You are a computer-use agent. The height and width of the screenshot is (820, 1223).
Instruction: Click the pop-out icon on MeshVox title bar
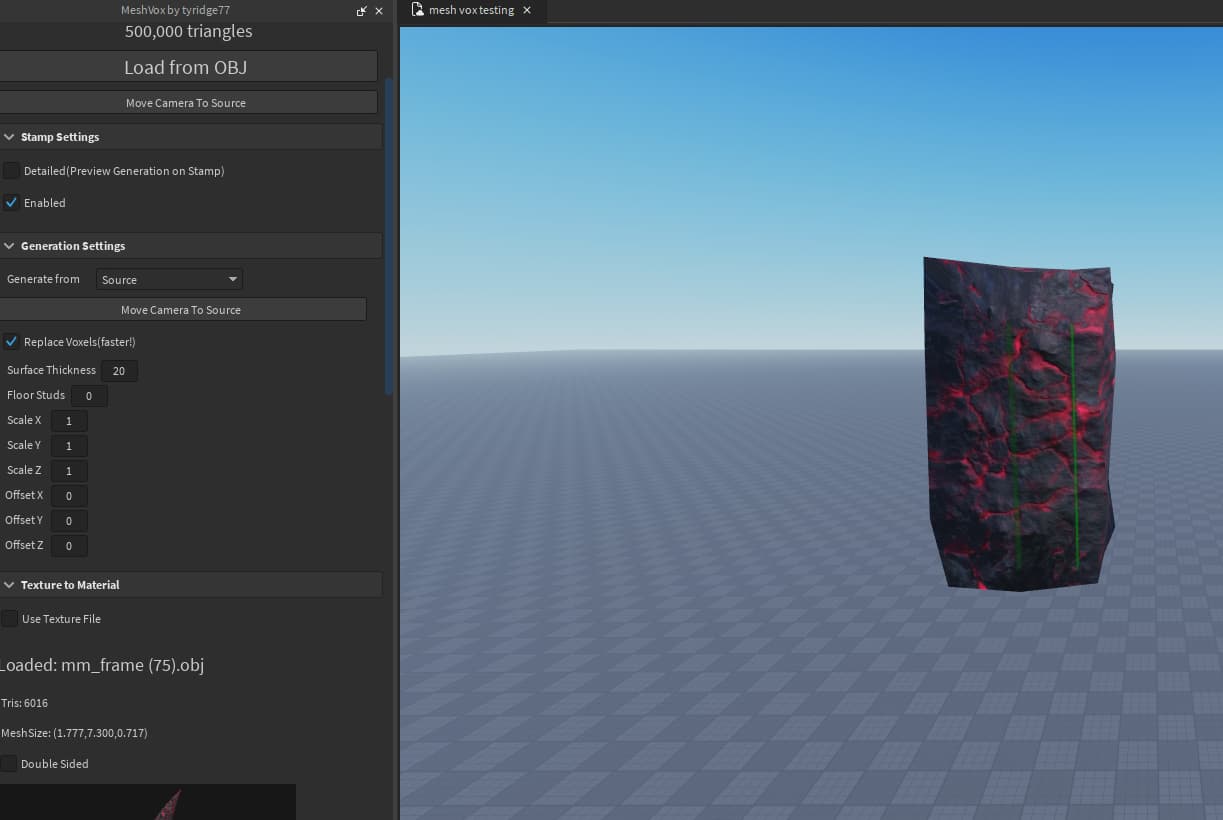coord(361,10)
